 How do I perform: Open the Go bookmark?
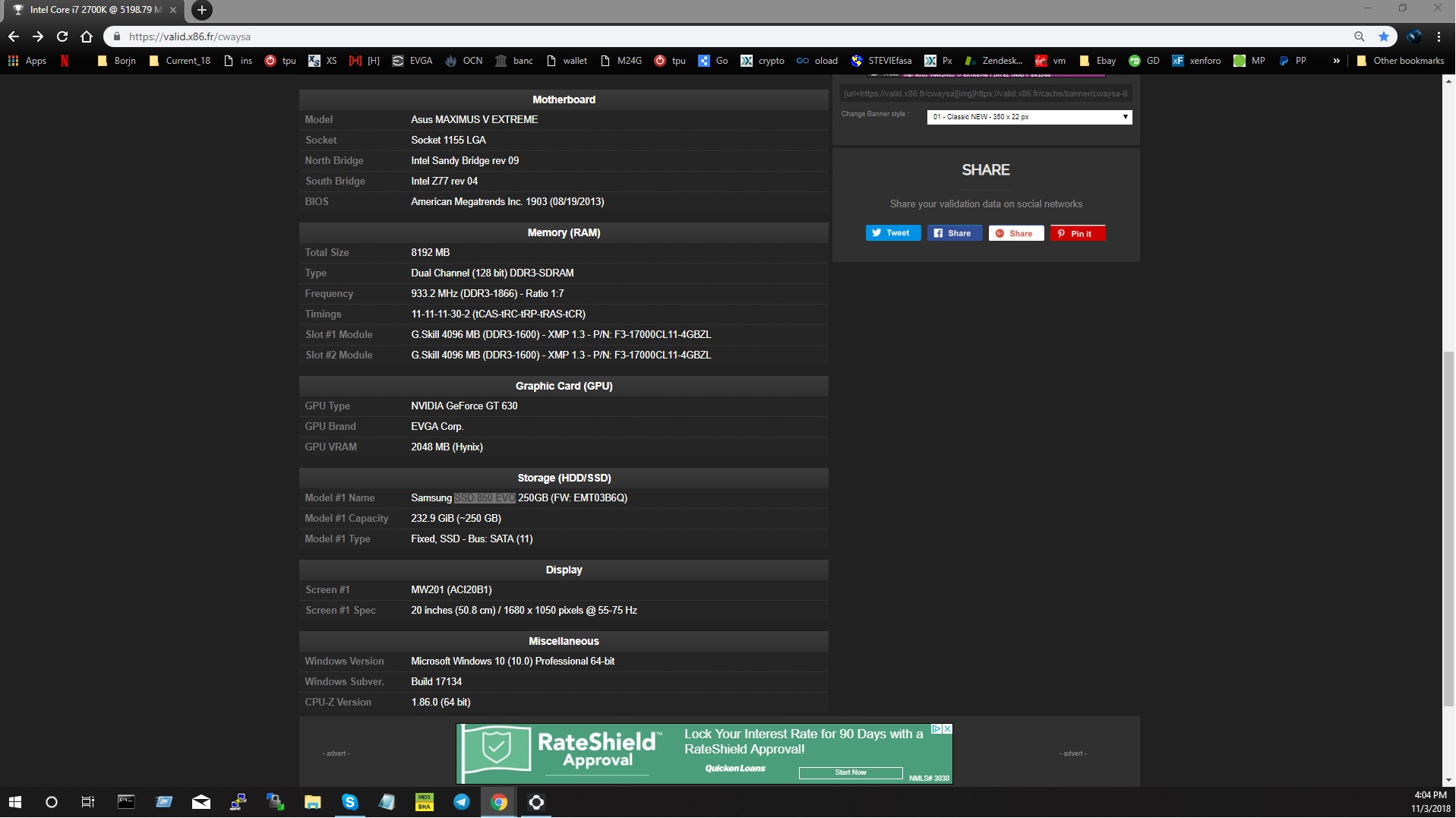(x=713, y=61)
